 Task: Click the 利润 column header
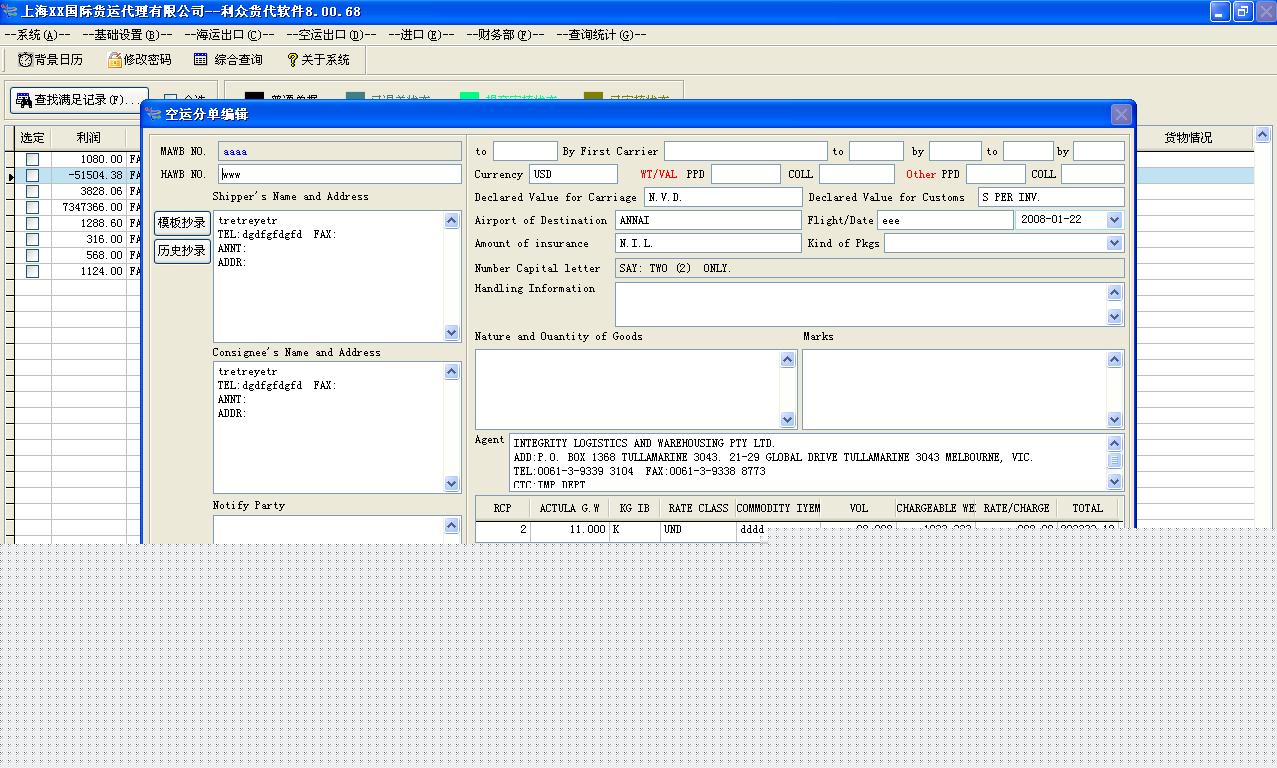coord(88,138)
